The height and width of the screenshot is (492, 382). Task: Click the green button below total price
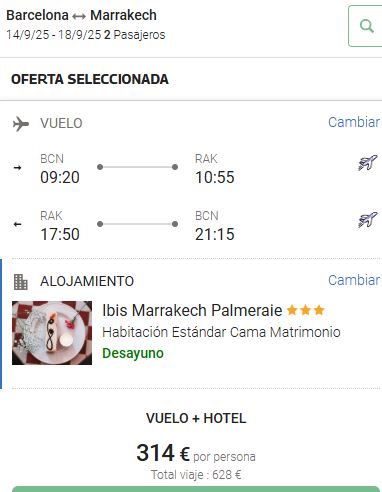click(x=195, y=489)
